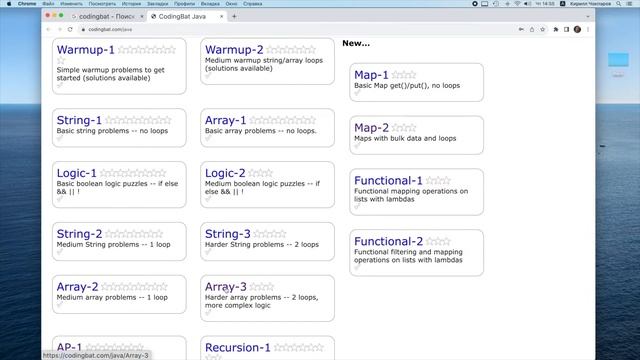Open the Logic-2 problem set
This screenshot has height=360, width=640.
(225, 173)
